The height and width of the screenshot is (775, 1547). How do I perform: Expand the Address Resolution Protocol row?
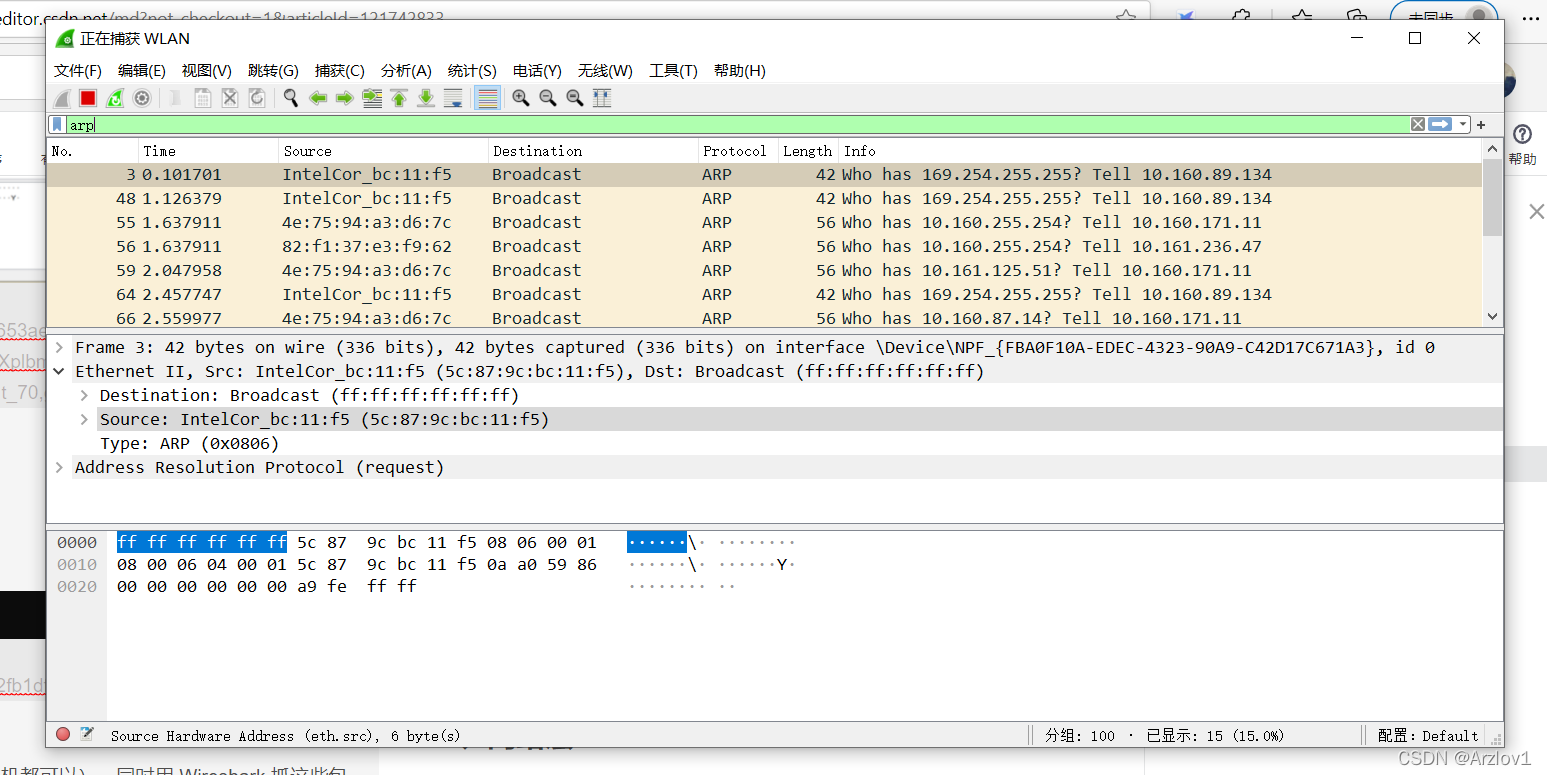tap(60, 467)
